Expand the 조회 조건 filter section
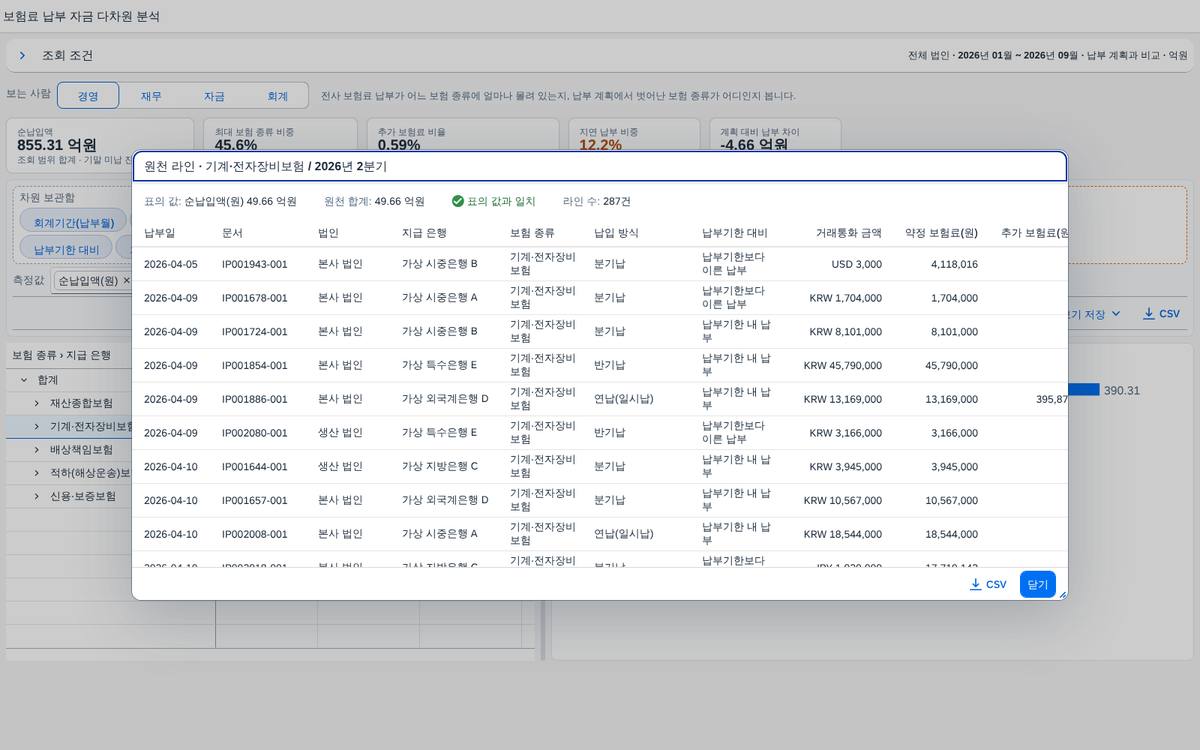 tap(22, 56)
